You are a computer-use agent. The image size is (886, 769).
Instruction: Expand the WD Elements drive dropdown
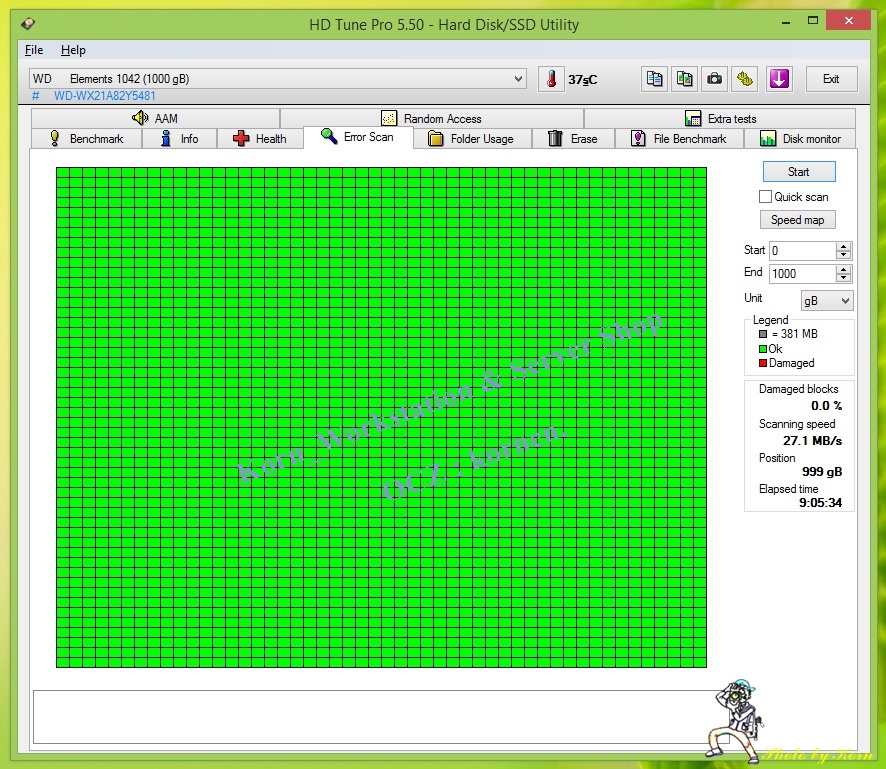tap(518, 79)
